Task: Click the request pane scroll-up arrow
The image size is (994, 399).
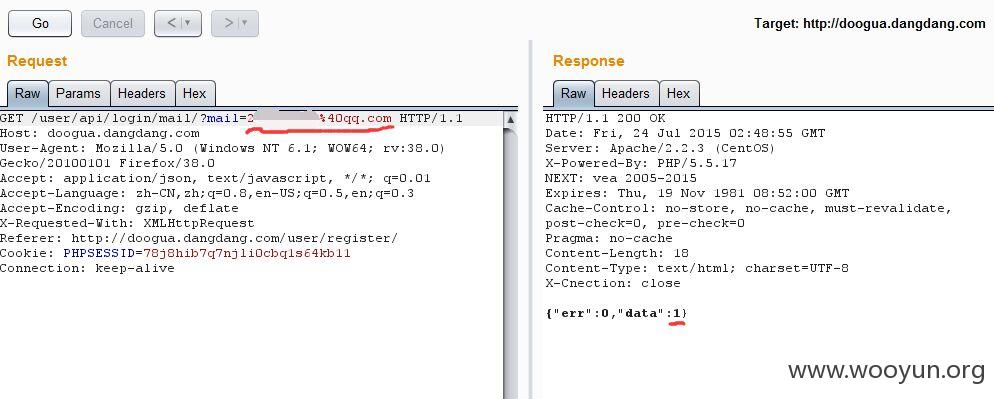Action: point(510,120)
